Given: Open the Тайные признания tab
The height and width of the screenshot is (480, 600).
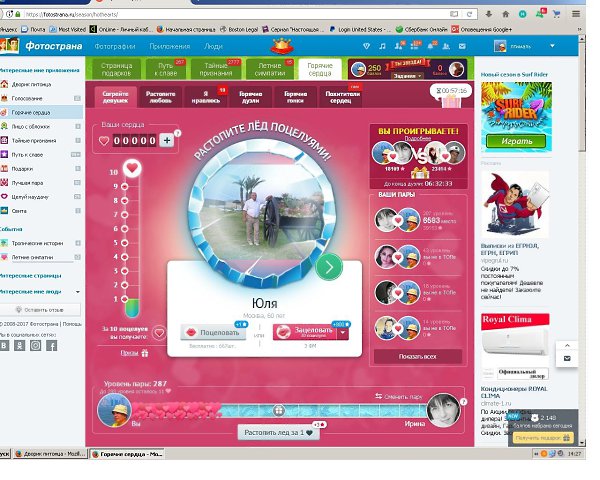Looking at the screenshot, I should (216, 69).
